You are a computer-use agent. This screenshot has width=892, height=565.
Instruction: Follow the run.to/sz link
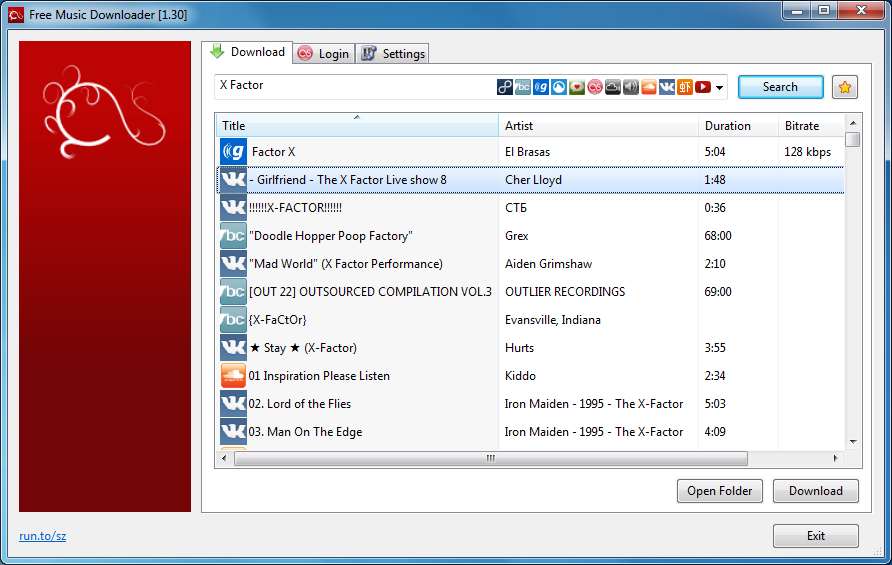pos(43,536)
